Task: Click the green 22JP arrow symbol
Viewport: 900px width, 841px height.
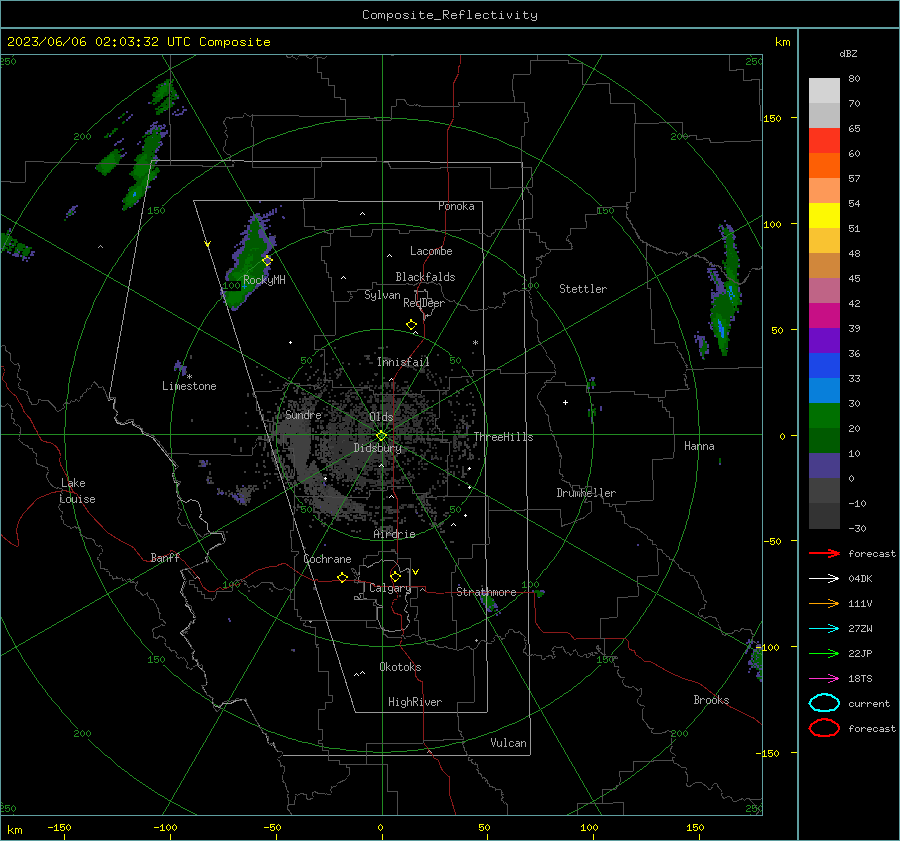Action: (824, 653)
